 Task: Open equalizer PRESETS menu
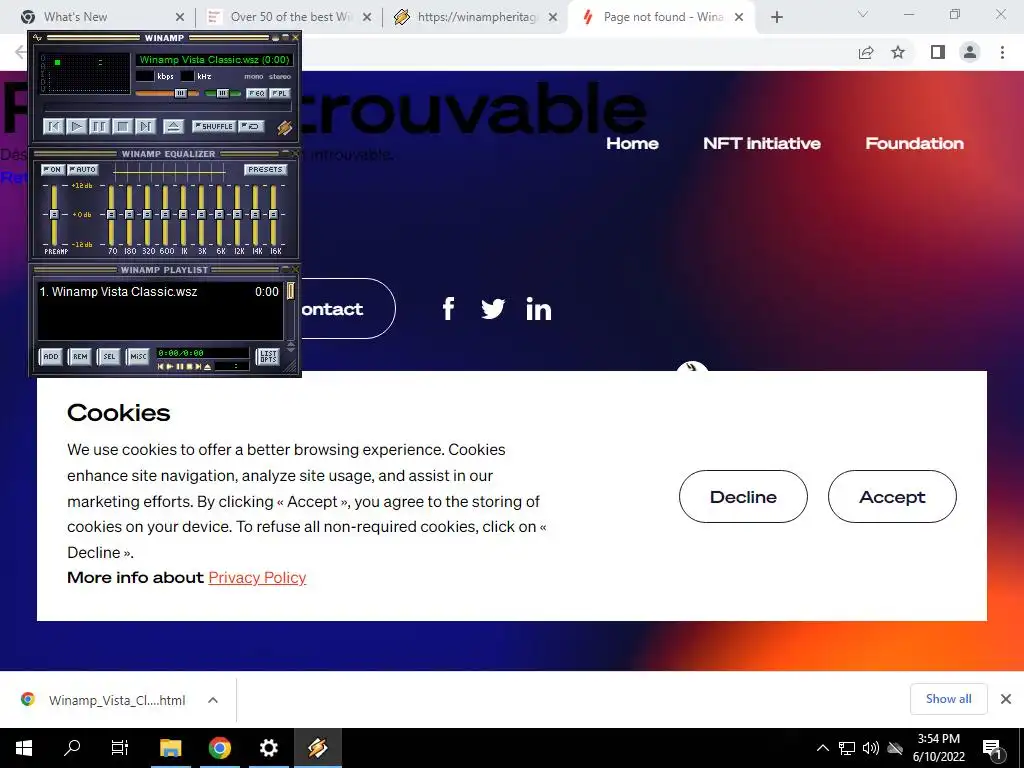265,170
